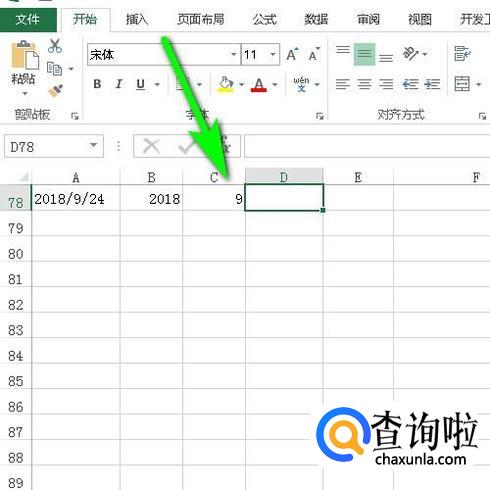Click the Format Painter brush icon
490x490 pixels.
point(55,91)
